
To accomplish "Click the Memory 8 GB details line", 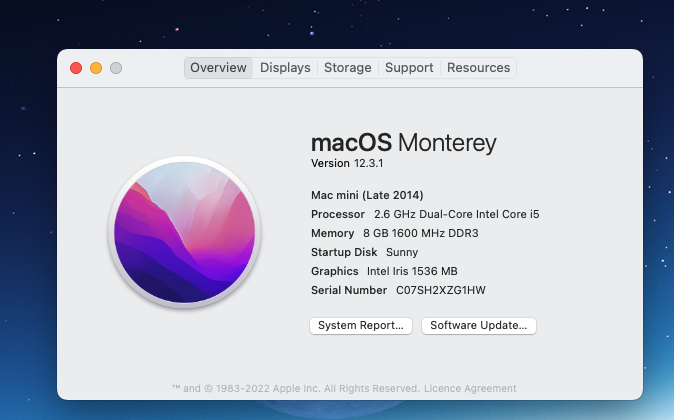I will [395, 233].
